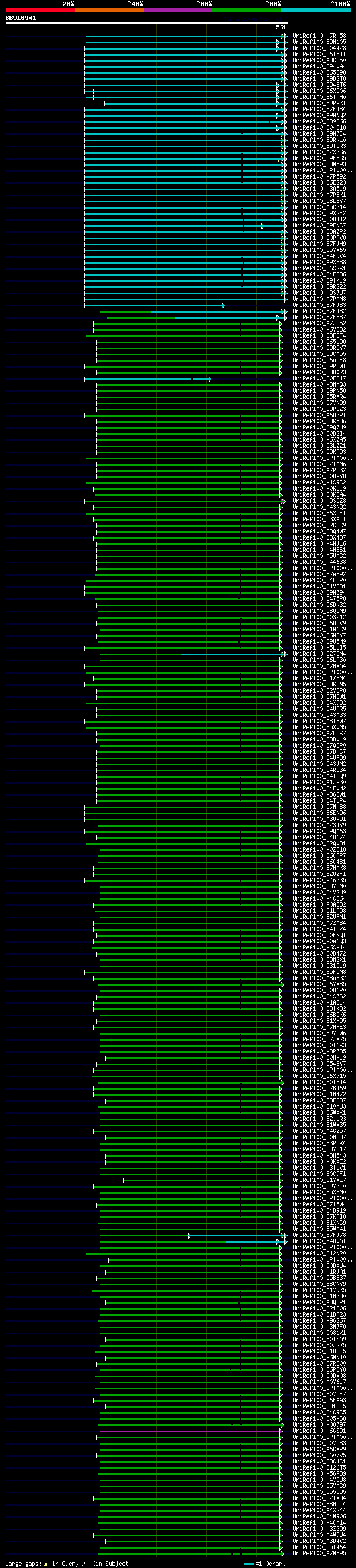Select subject UniRef100_Q39366
This screenshot has width=356, height=1568.
pyautogui.click(x=319, y=121)
